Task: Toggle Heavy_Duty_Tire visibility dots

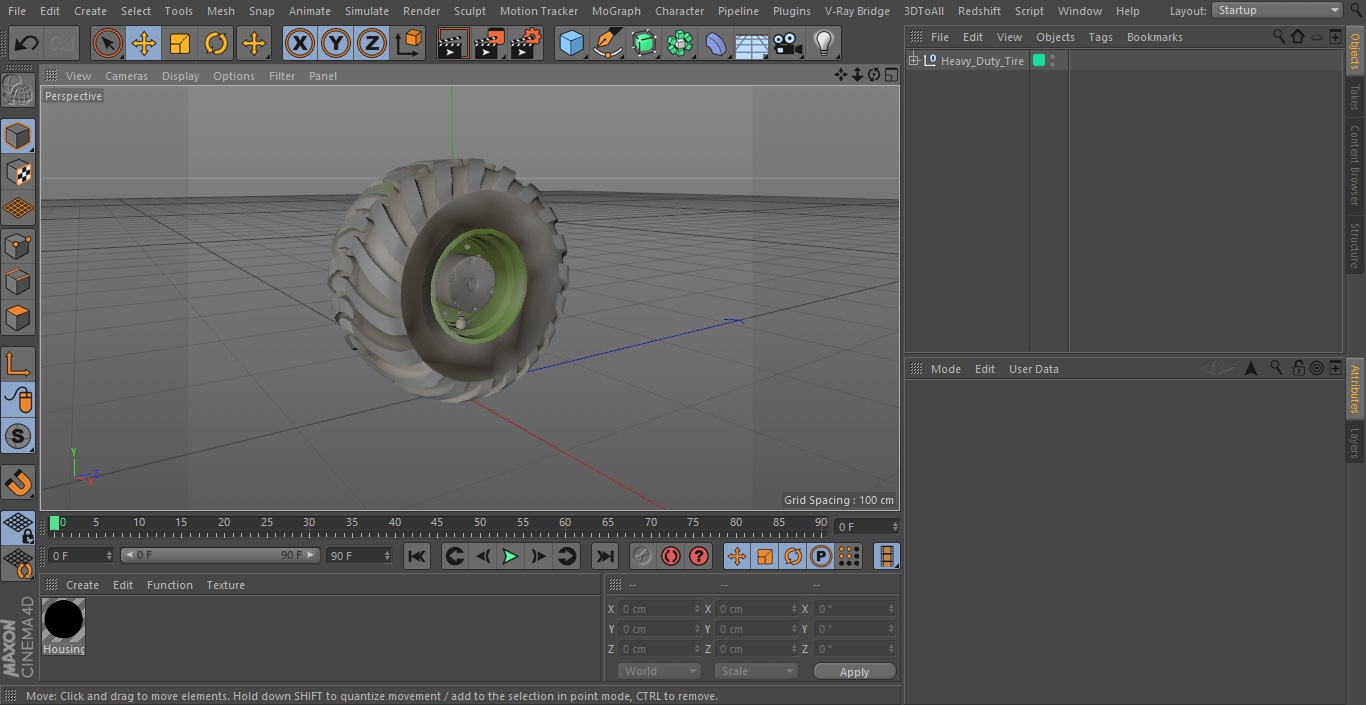Action: click(x=1053, y=61)
